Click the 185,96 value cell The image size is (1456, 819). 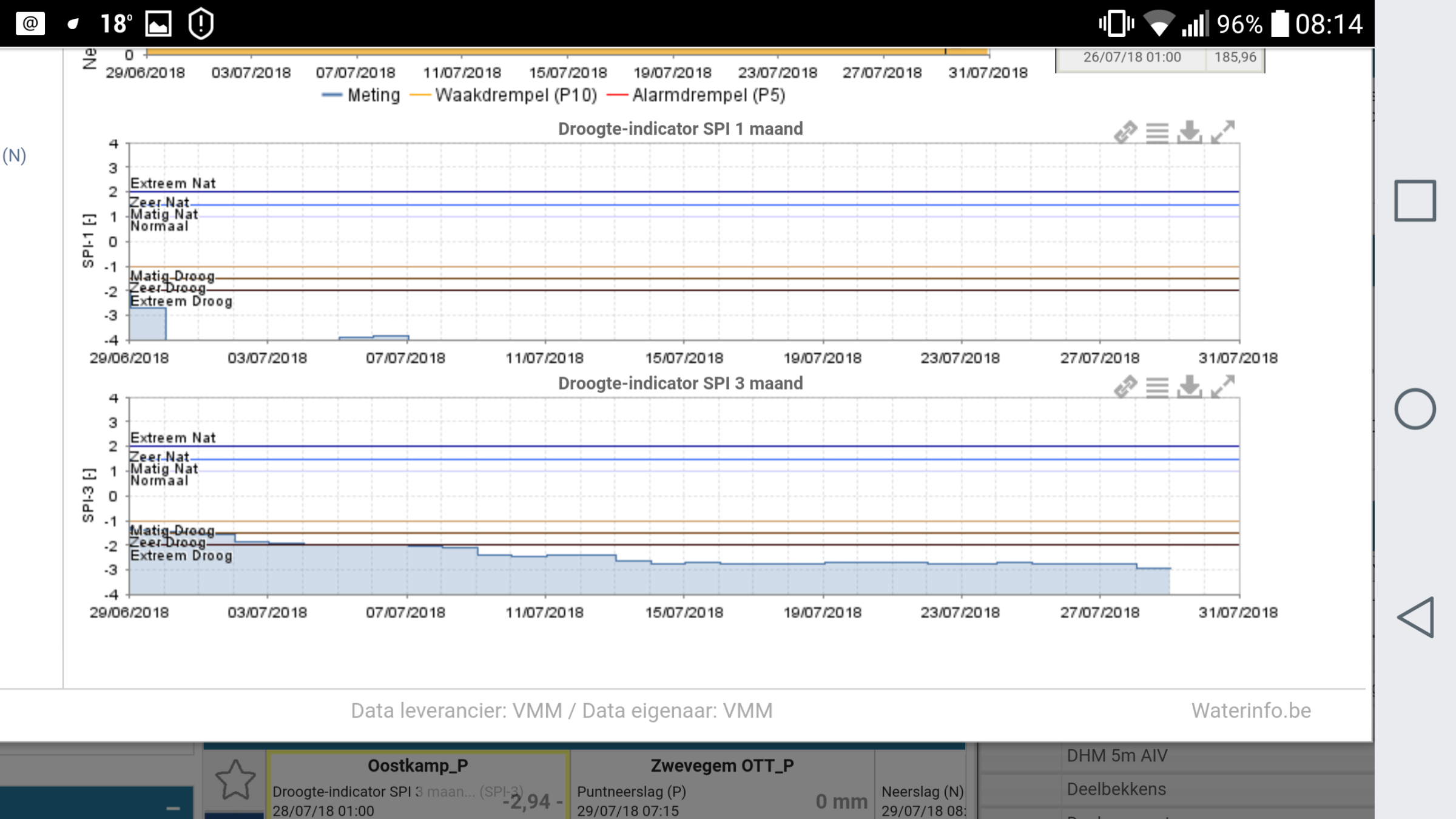click(1235, 57)
